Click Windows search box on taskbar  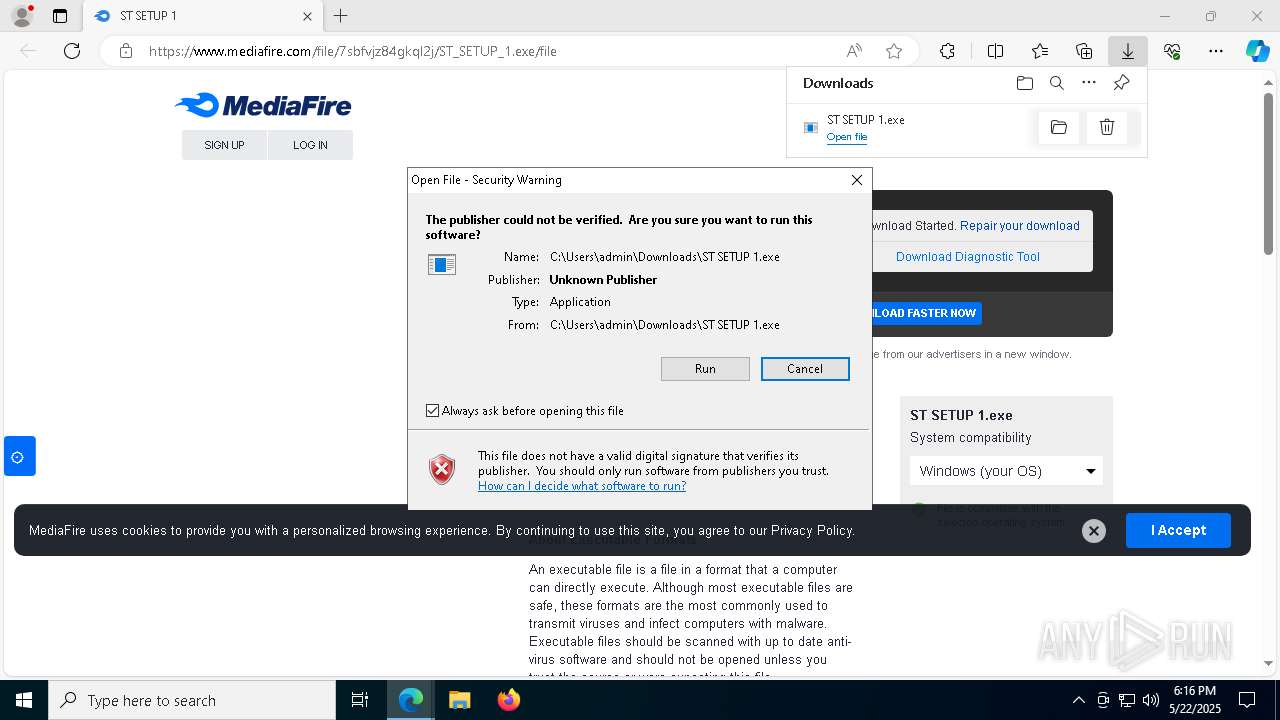click(192, 700)
